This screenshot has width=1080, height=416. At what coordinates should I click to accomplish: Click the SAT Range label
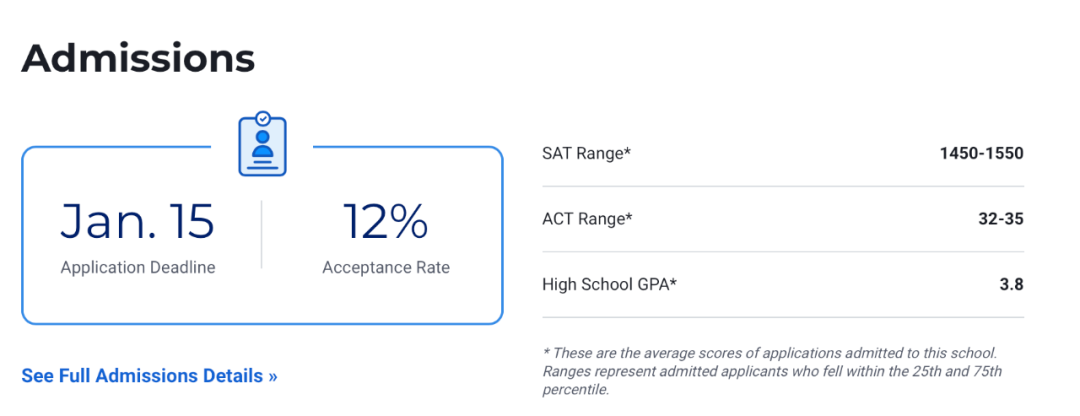587,153
